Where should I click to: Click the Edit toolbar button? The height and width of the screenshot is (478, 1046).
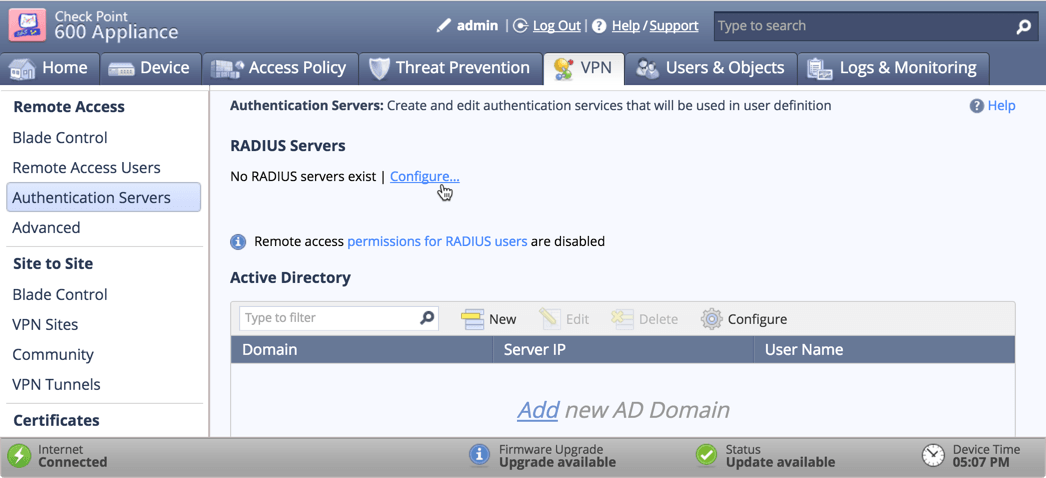click(x=564, y=319)
